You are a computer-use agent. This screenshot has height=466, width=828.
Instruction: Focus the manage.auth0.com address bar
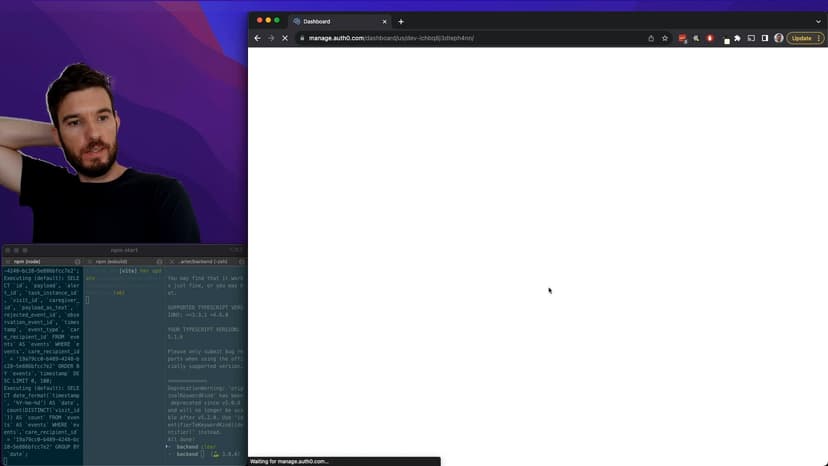click(x=450, y=38)
